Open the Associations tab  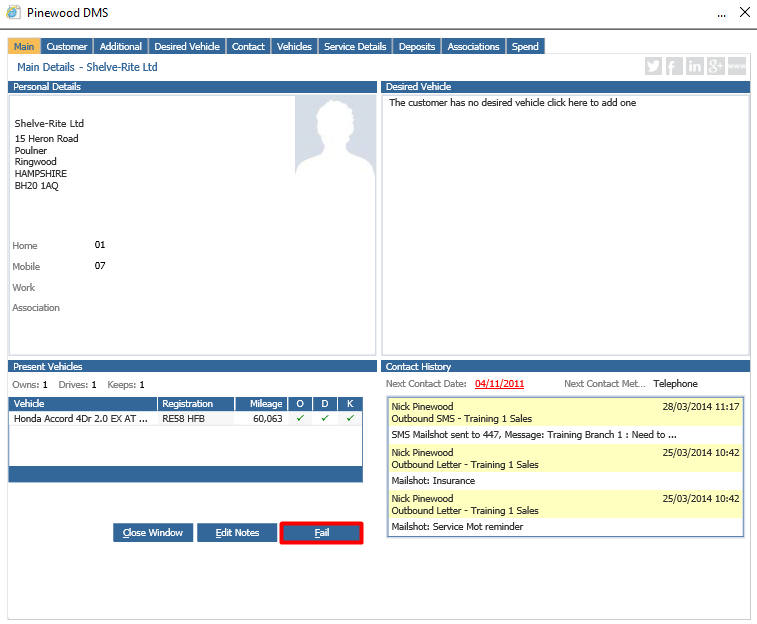coord(473,46)
